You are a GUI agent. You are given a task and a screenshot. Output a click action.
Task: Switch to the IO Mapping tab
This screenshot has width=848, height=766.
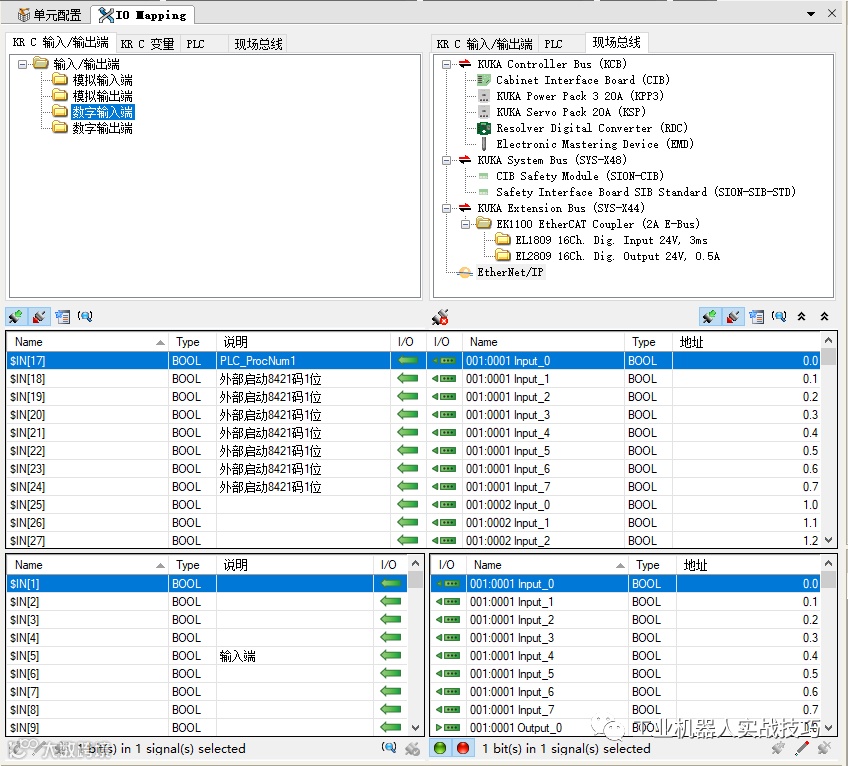(x=143, y=15)
